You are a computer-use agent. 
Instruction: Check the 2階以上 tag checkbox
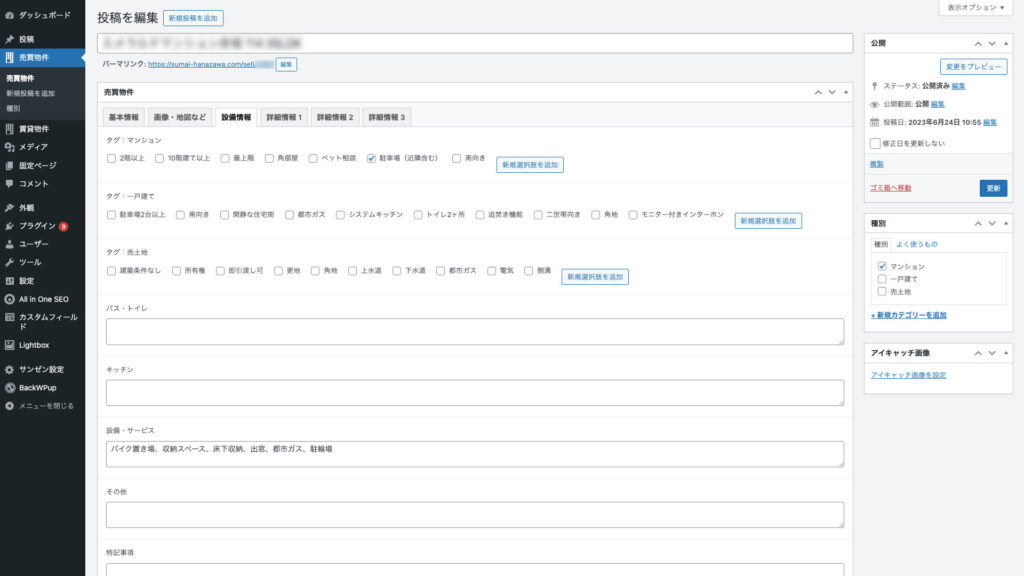pos(111,158)
